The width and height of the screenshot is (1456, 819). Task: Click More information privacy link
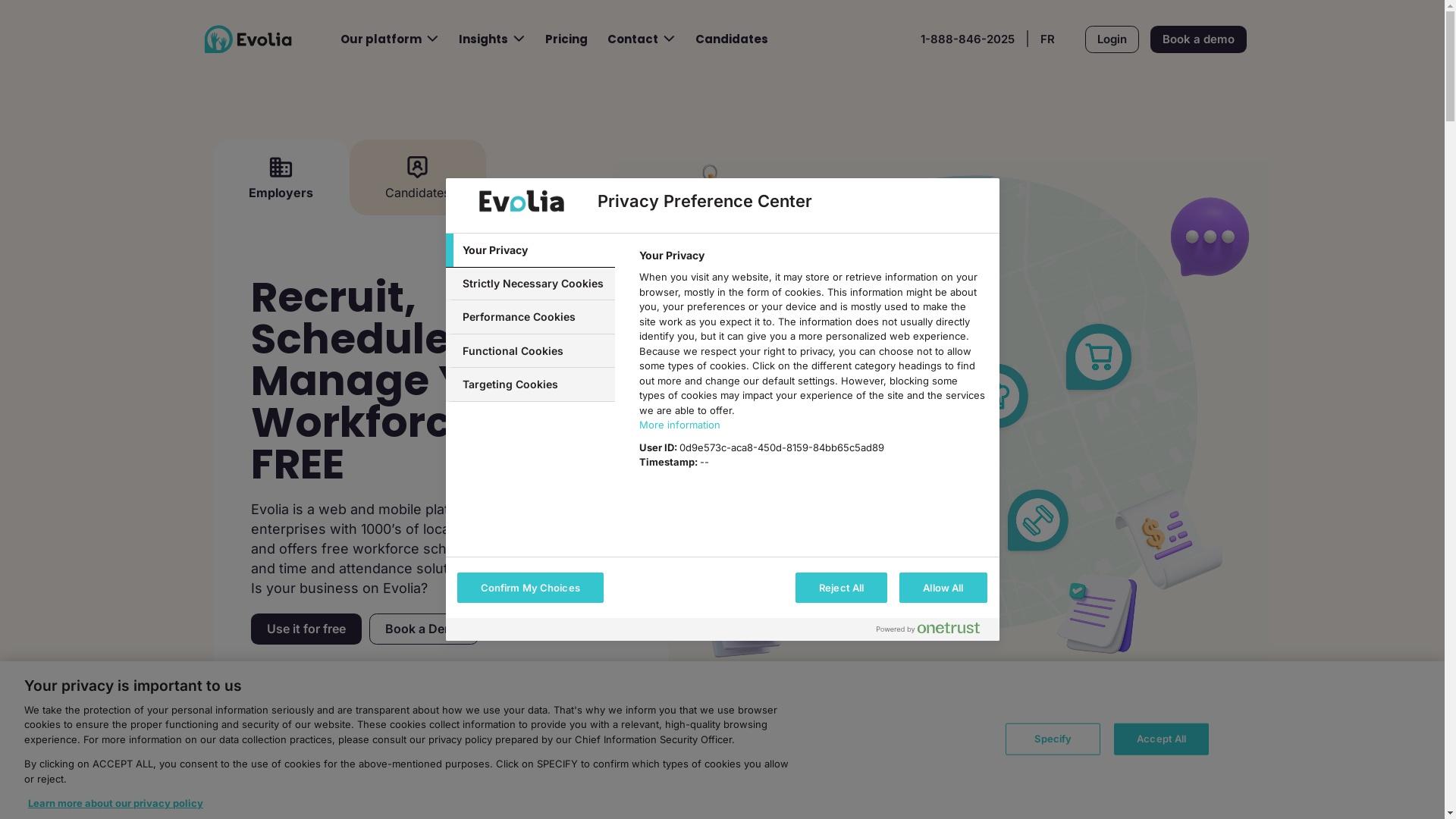click(679, 425)
